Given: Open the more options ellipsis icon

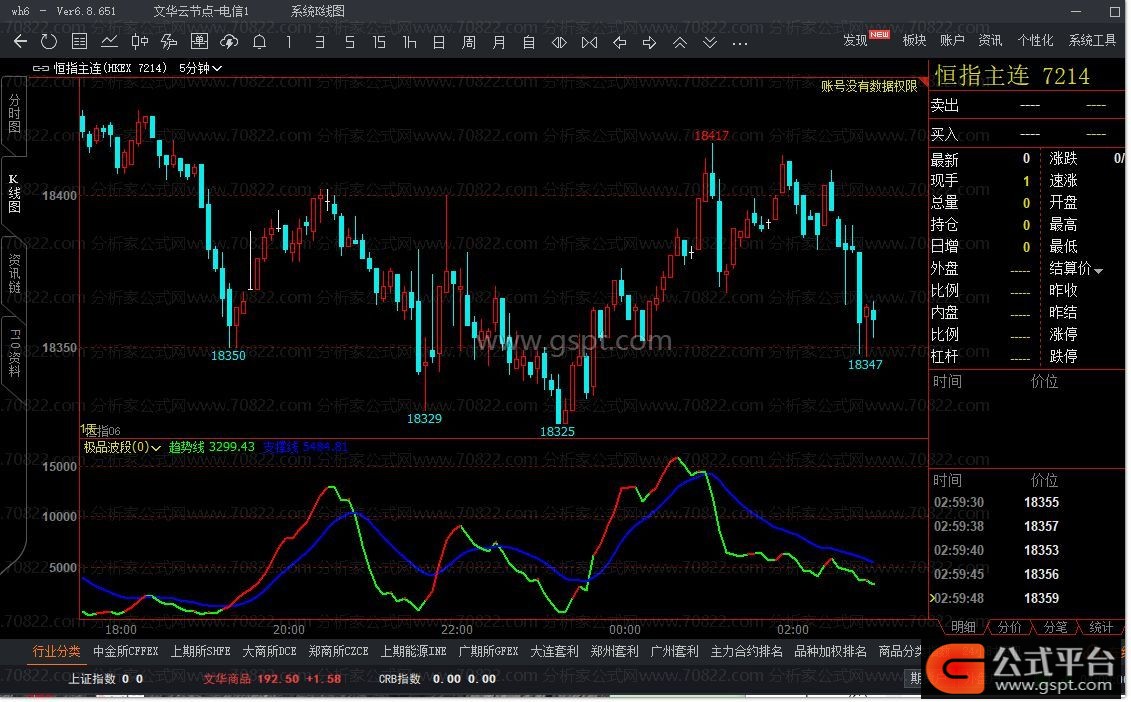Looking at the screenshot, I should 739,43.
